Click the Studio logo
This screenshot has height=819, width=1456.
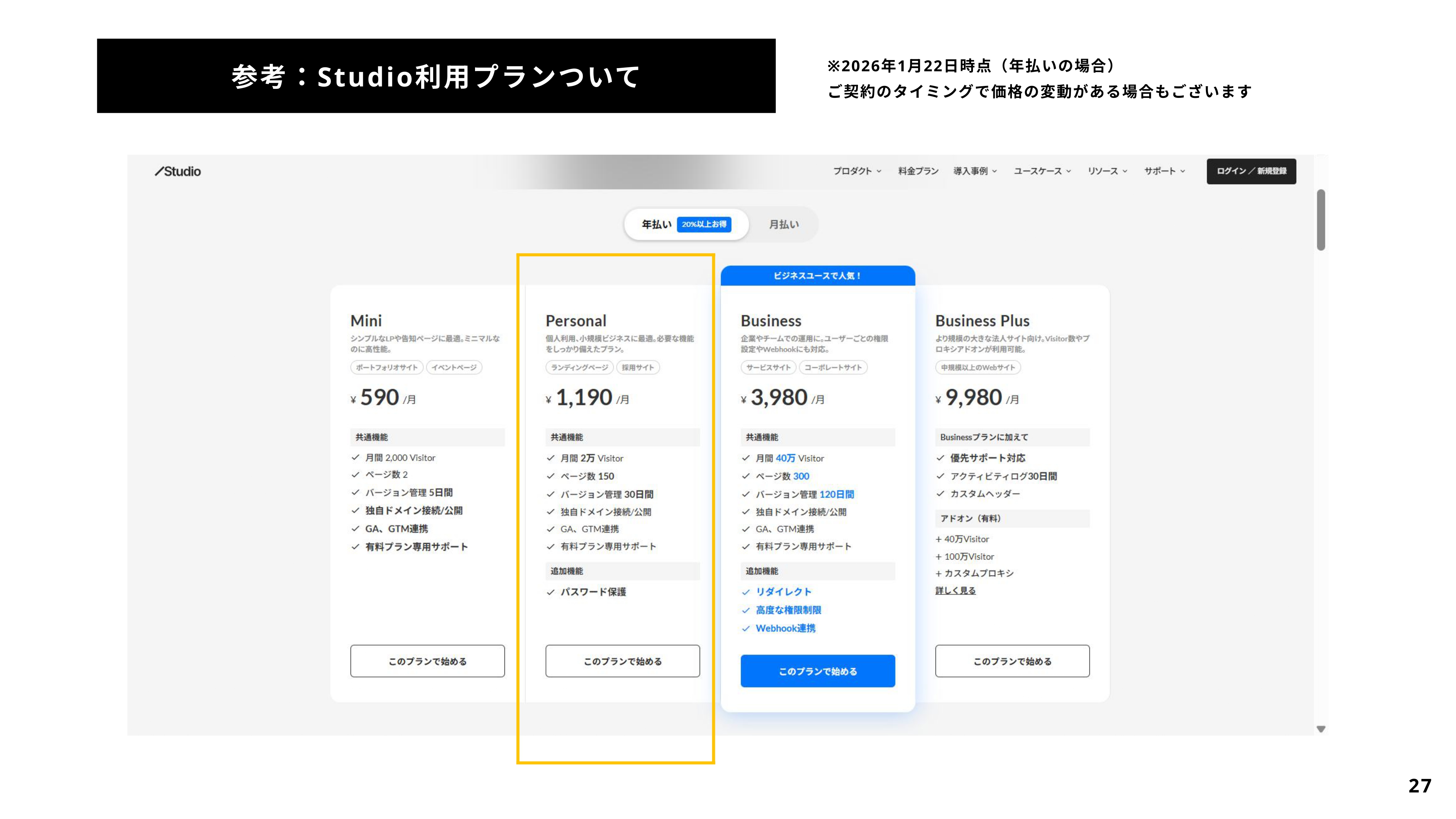coord(178,171)
